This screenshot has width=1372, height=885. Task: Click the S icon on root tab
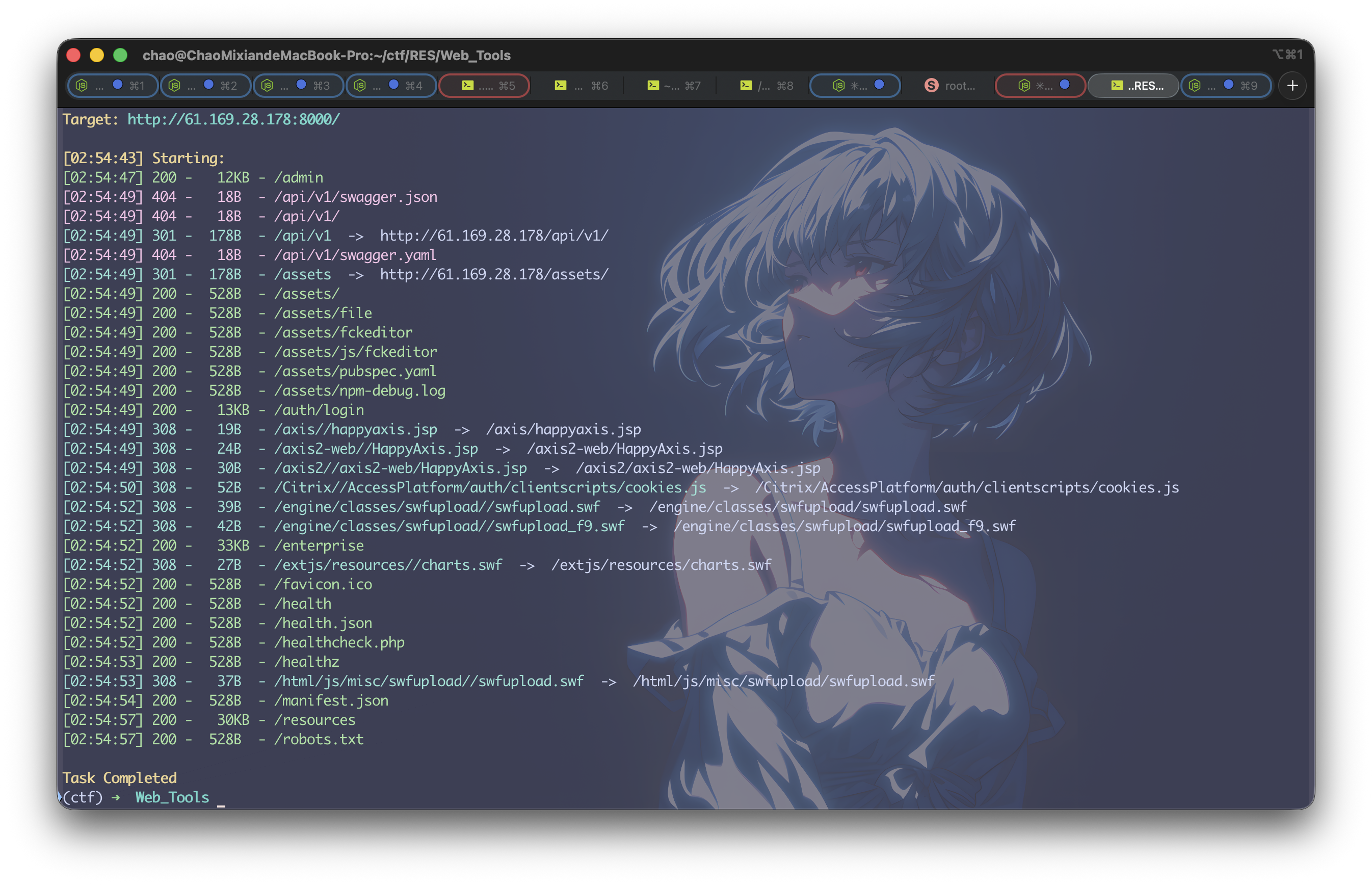[x=931, y=86]
